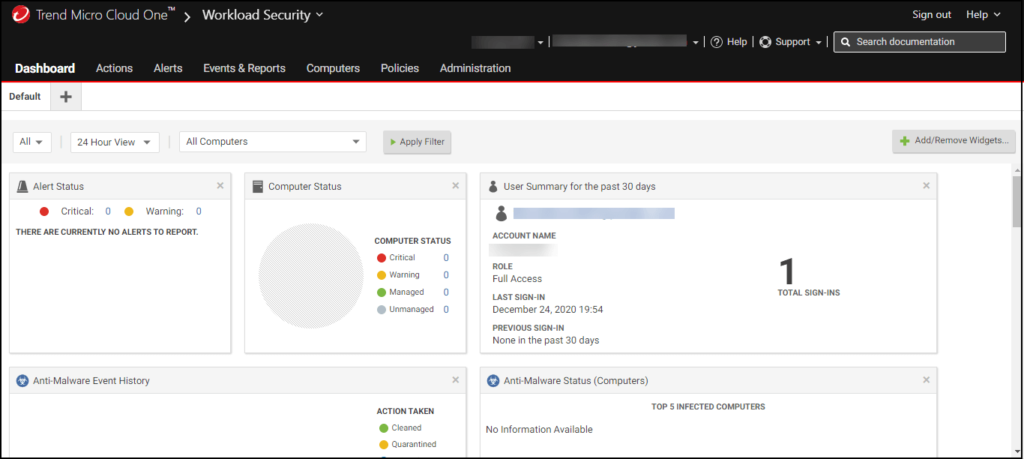Screen dimensions: 1024x459
Task: Select the Default dashboard tab
Action: [x=25, y=97]
